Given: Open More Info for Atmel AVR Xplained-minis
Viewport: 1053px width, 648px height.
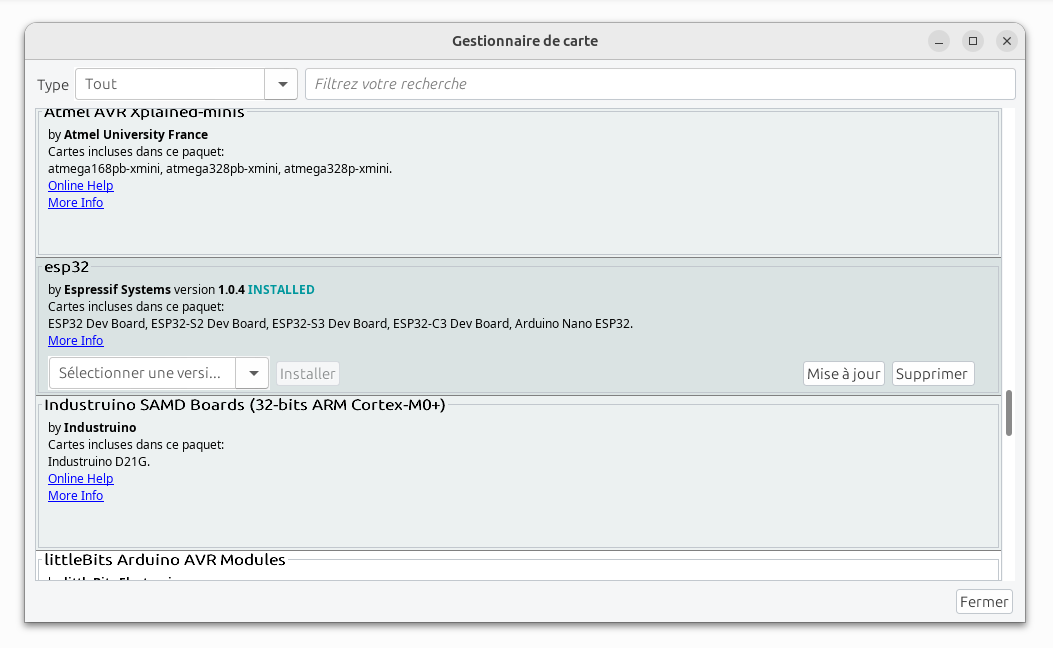Looking at the screenshot, I should (x=76, y=203).
